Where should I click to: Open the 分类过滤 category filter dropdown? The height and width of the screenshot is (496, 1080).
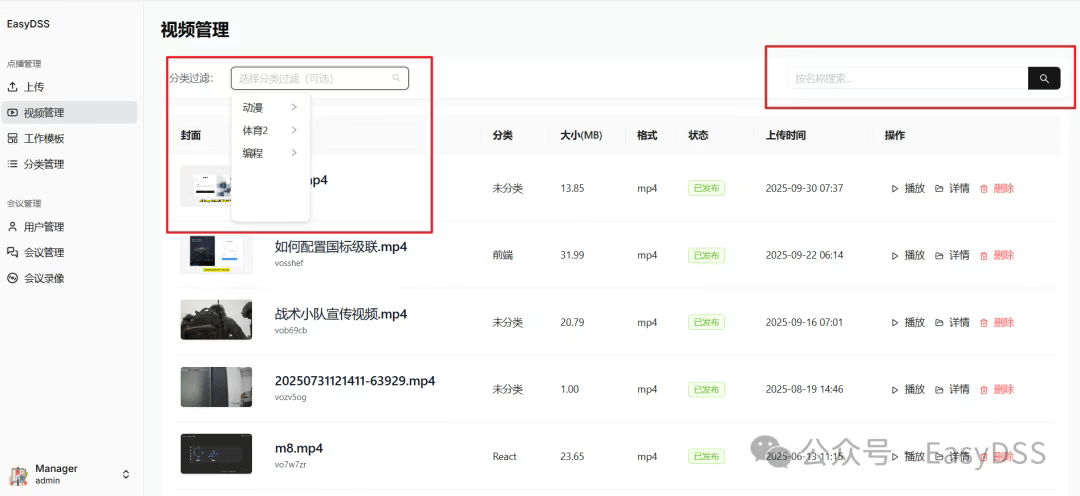coord(319,78)
